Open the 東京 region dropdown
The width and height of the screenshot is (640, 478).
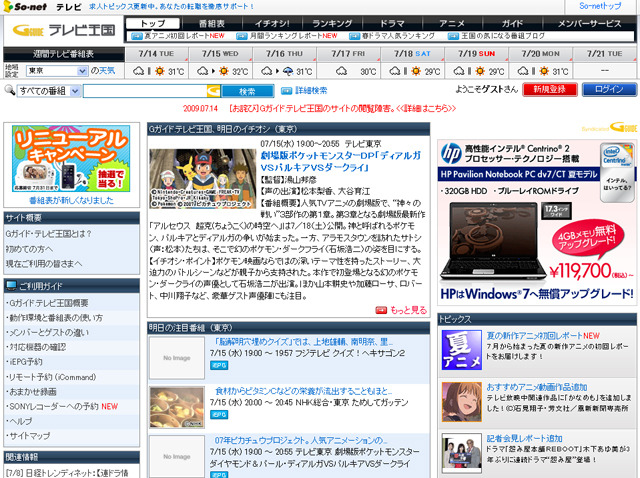click(x=57, y=71)
